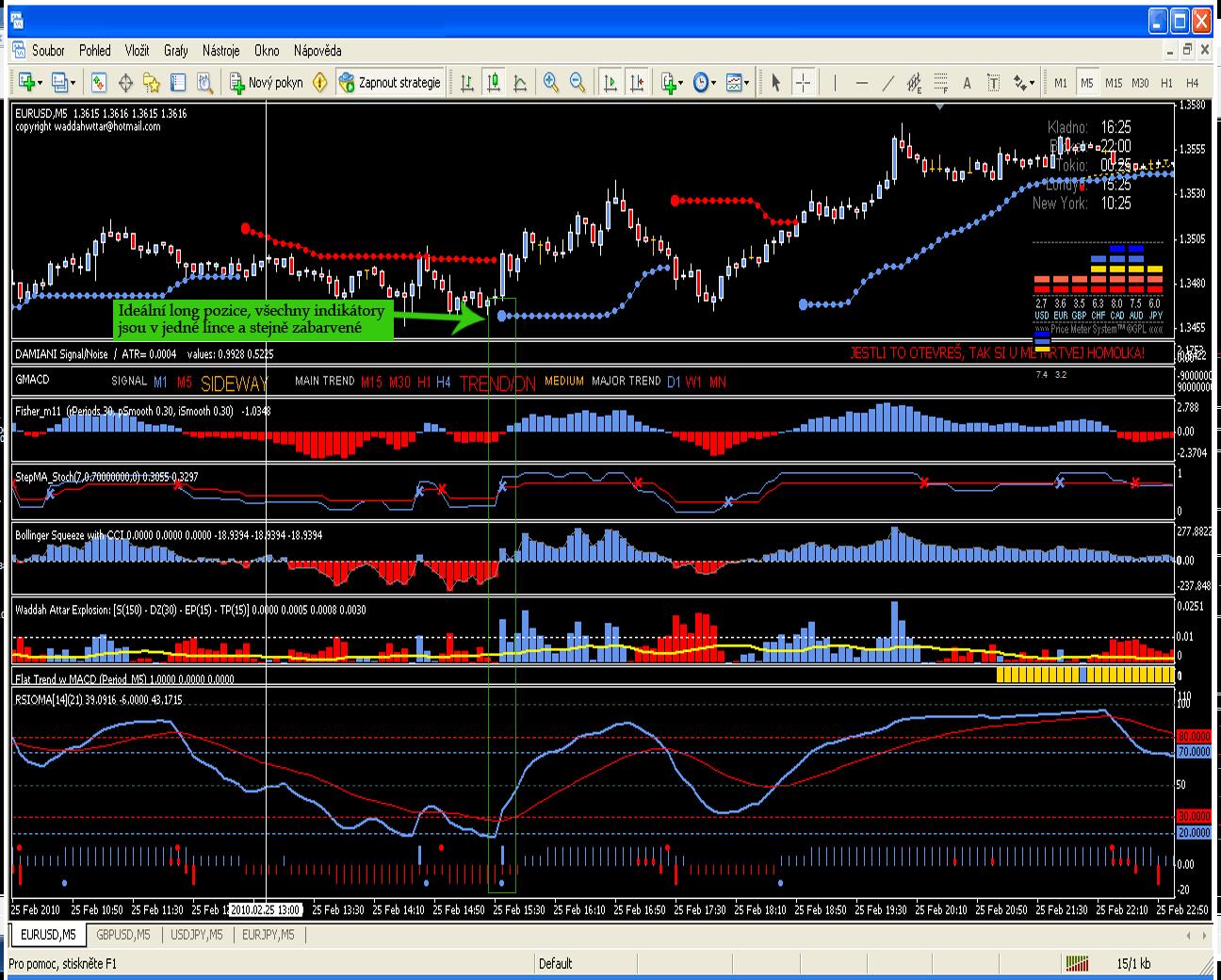This screenshot has width=1221, height=980.
Task: Click the connection status bars indicator
Action: point(1077,964)
